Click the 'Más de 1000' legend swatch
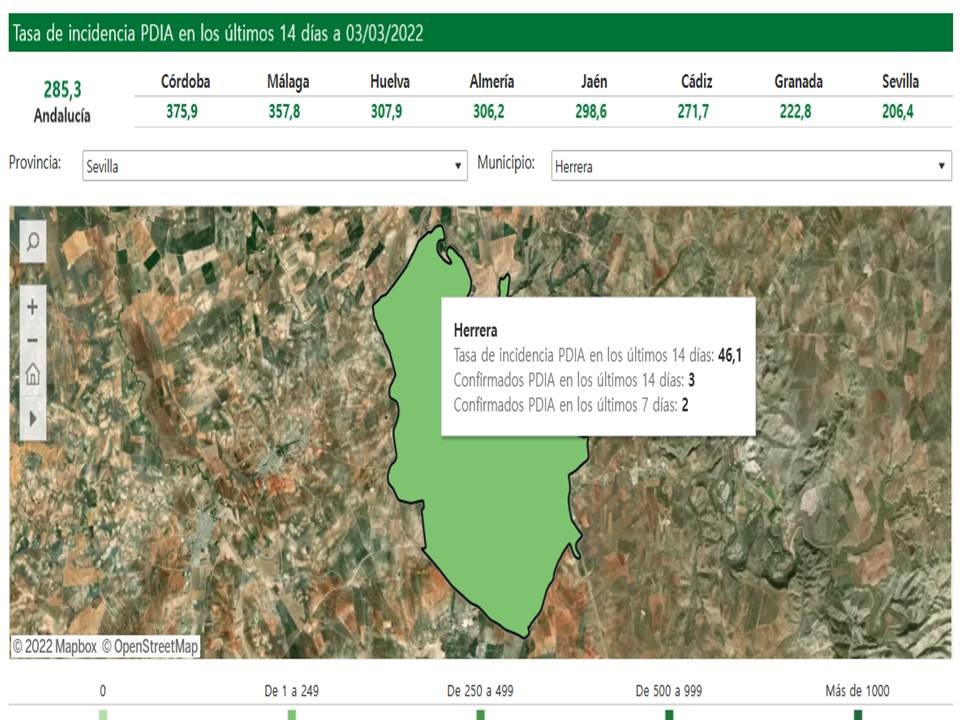Viewport: 960px width, 720px height. click(x=857, y=713)
